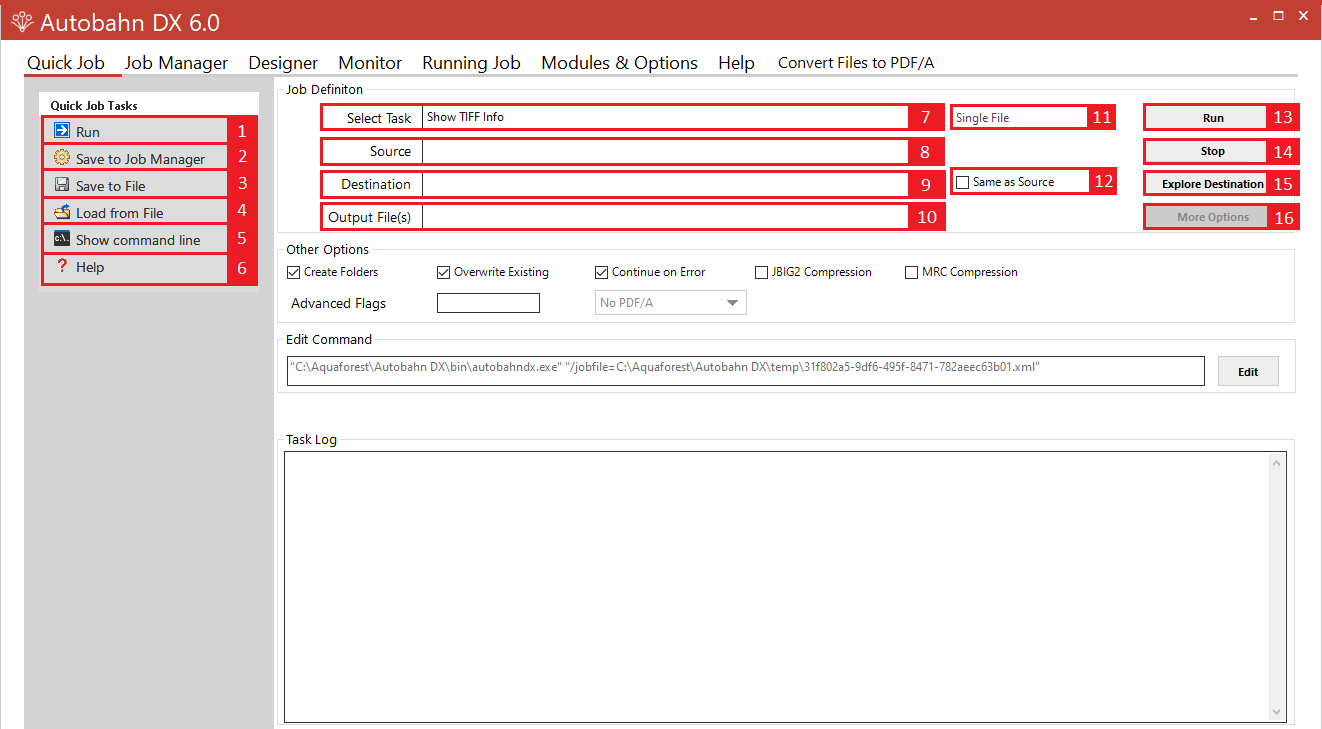Select Show command line task
This screenshot has height=729, width=1322.
[x=135, y=239]
